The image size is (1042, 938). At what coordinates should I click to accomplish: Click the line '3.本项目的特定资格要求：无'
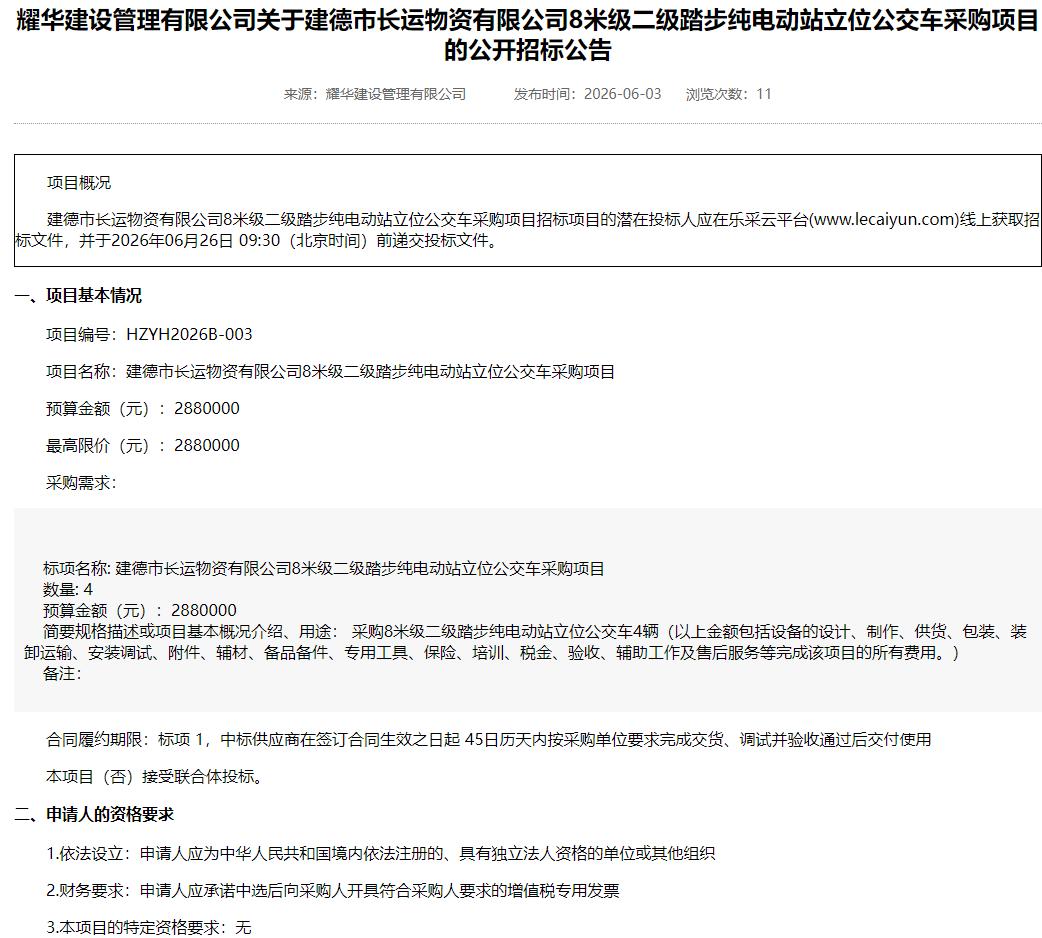[149, 927]
